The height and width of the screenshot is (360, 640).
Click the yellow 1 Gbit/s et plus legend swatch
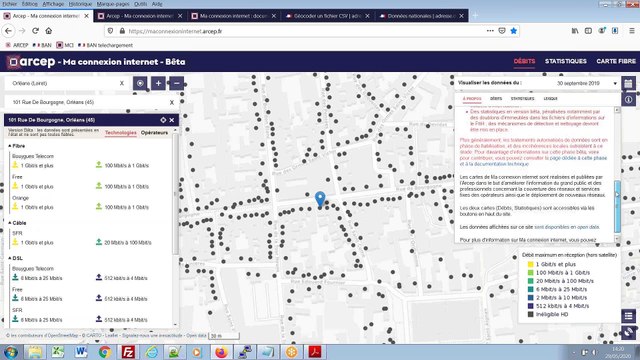click(531, 264)
